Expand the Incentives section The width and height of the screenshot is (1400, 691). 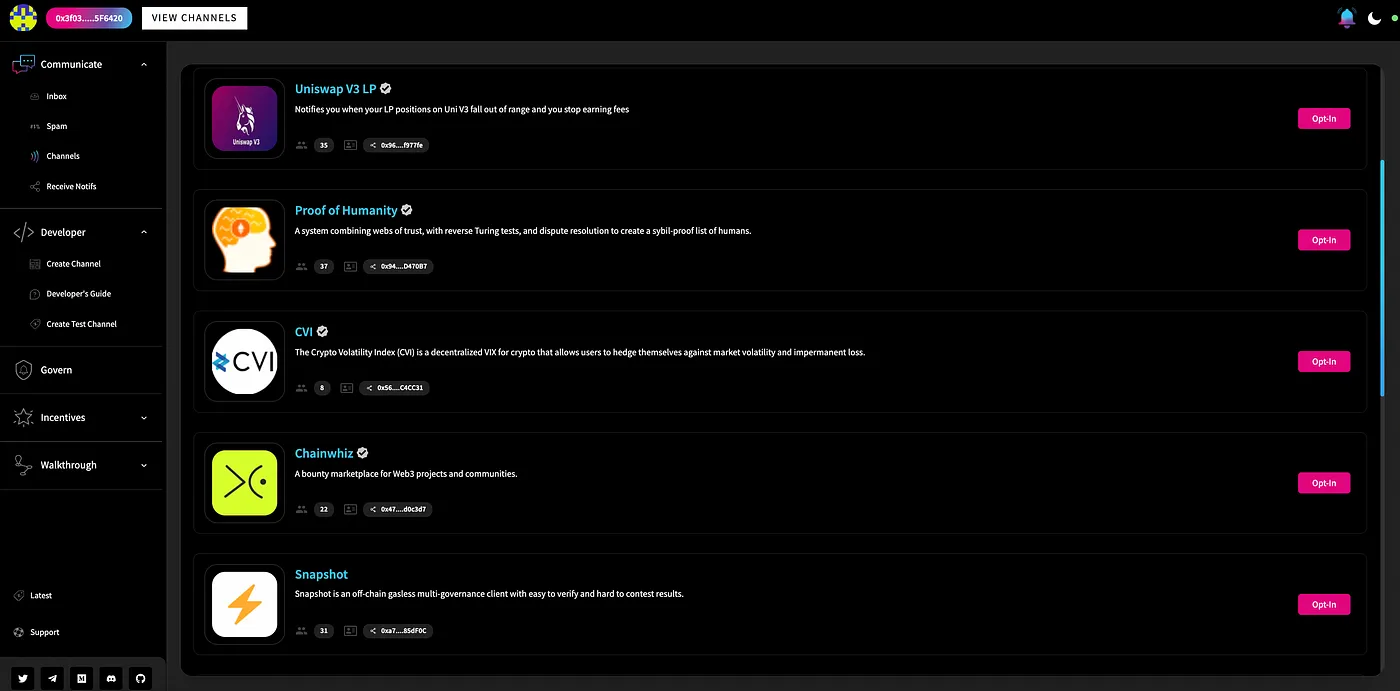pyautogui.click(x=143, y=417)
